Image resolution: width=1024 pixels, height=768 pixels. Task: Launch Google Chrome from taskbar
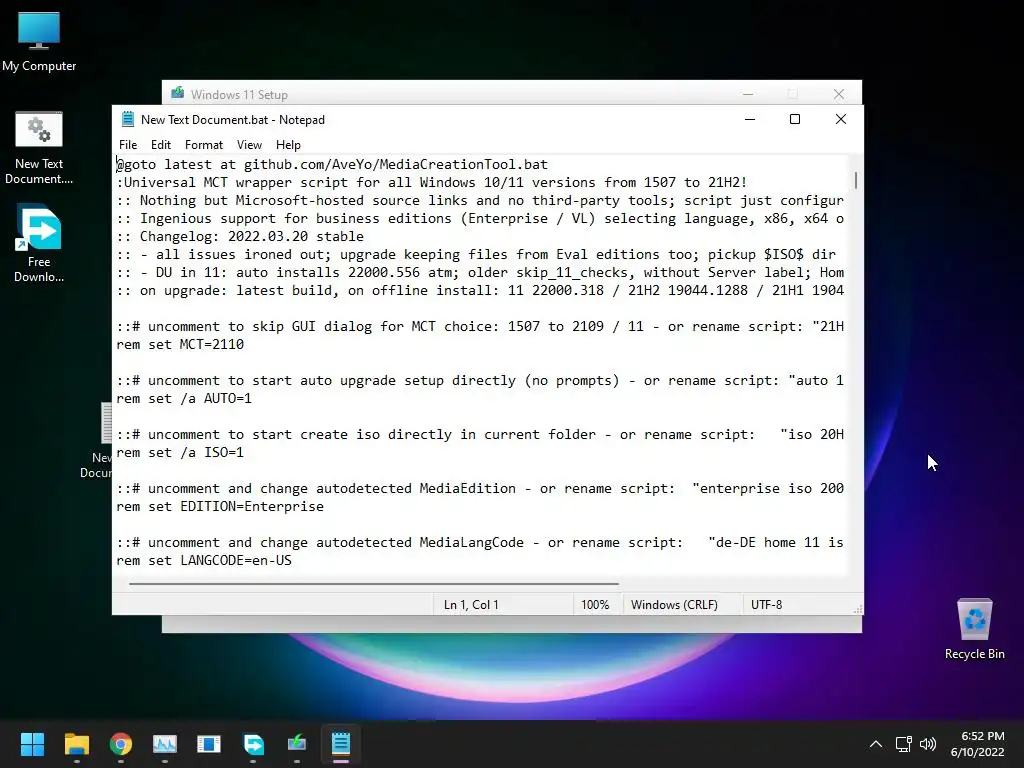pyautogui.click(x=121, y=744)
